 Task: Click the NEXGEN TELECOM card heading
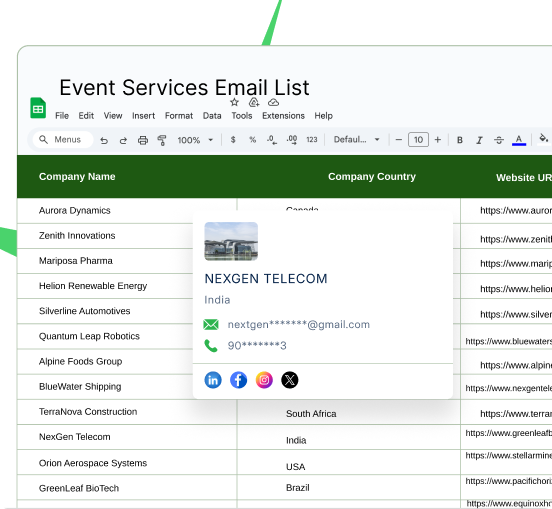pyautogui.click(x=266, y=279)
